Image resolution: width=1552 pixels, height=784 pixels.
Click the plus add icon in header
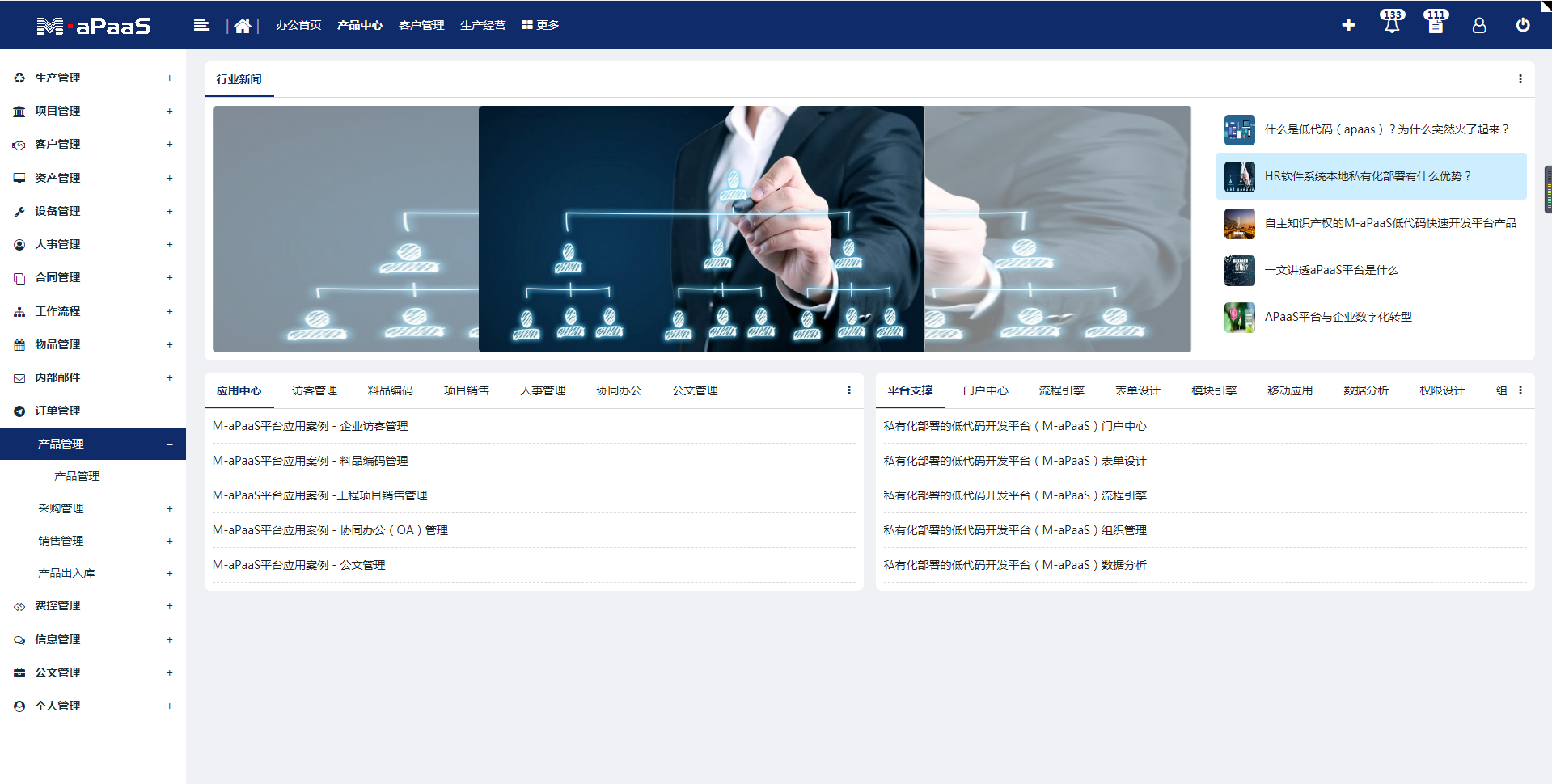click(1348, 25)
